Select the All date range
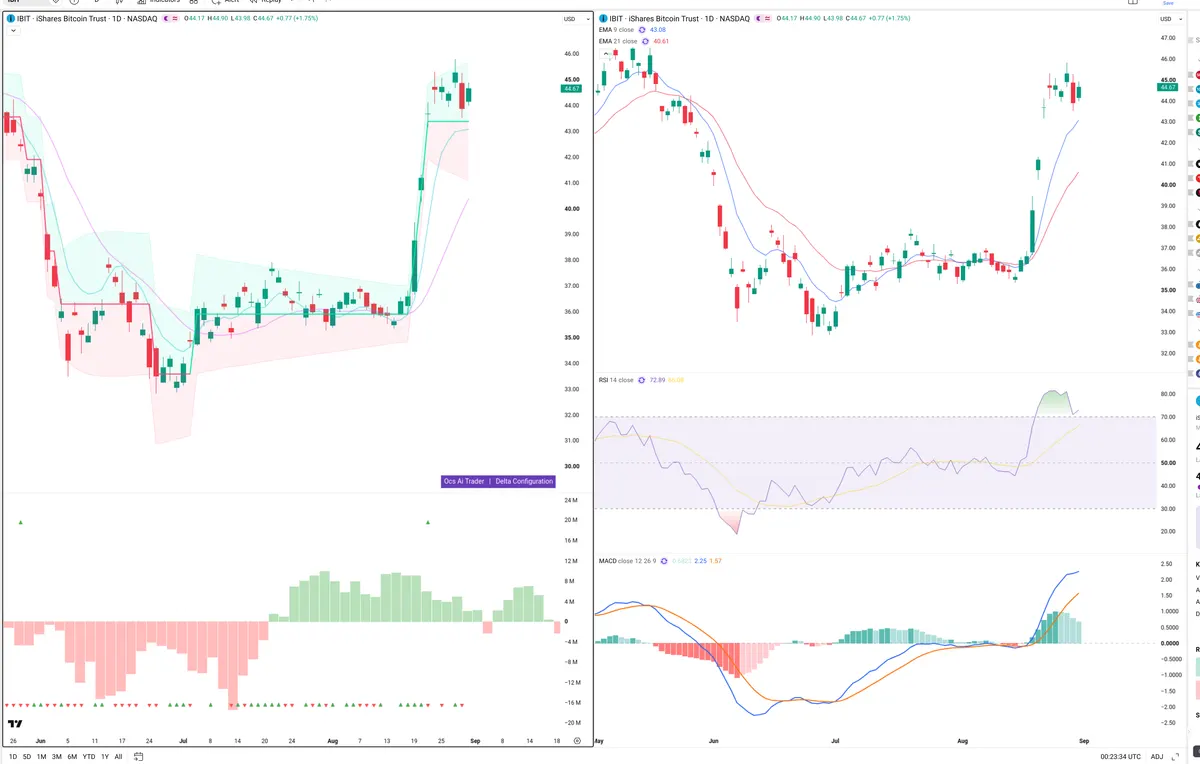The width and height of the screenshot is (1200, 764). pos(119,757)
